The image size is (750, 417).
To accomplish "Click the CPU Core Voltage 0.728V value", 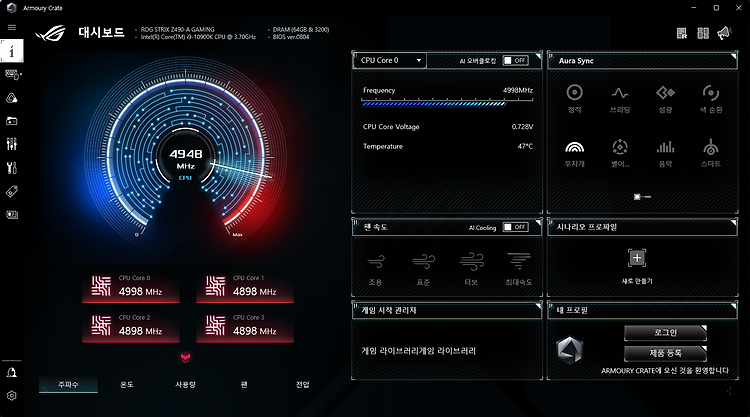I will pyautogui.click(x=522, y=127).
